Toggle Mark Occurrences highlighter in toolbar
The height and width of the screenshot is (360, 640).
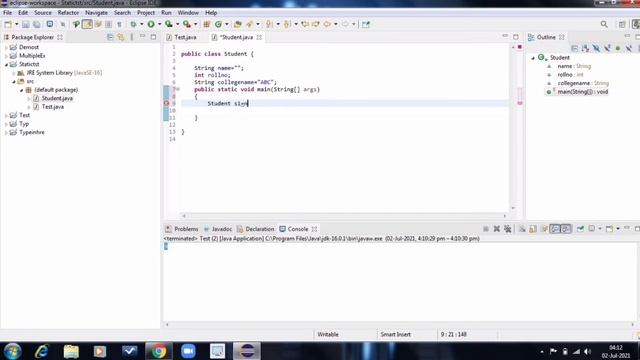pos(87,24)
